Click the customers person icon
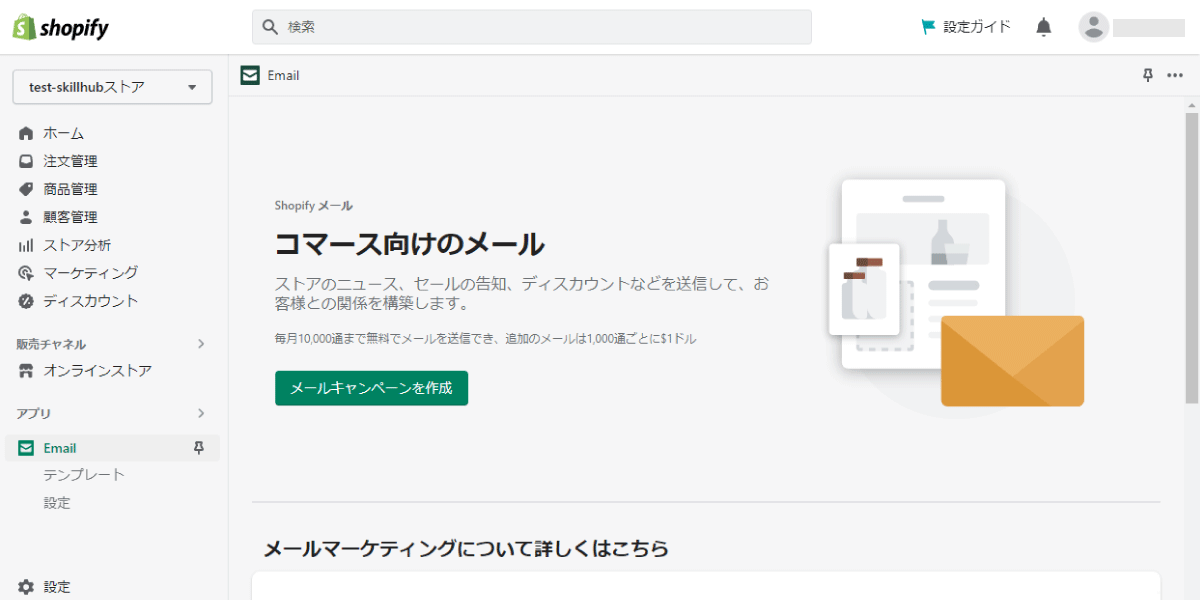This screenshot has width=1200, height=600. pyautogui.click(x=26, y=217)
